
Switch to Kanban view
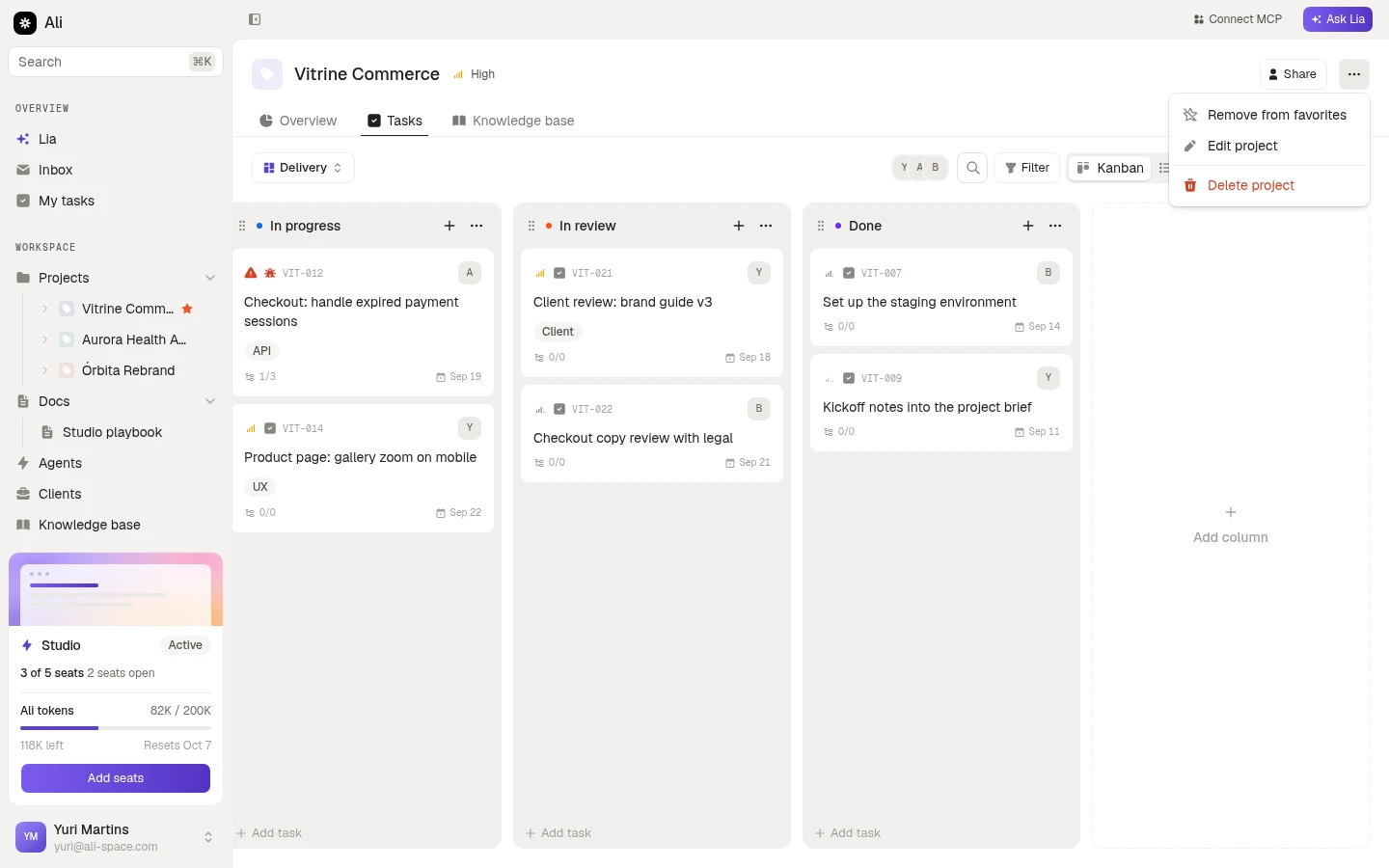1110,168
